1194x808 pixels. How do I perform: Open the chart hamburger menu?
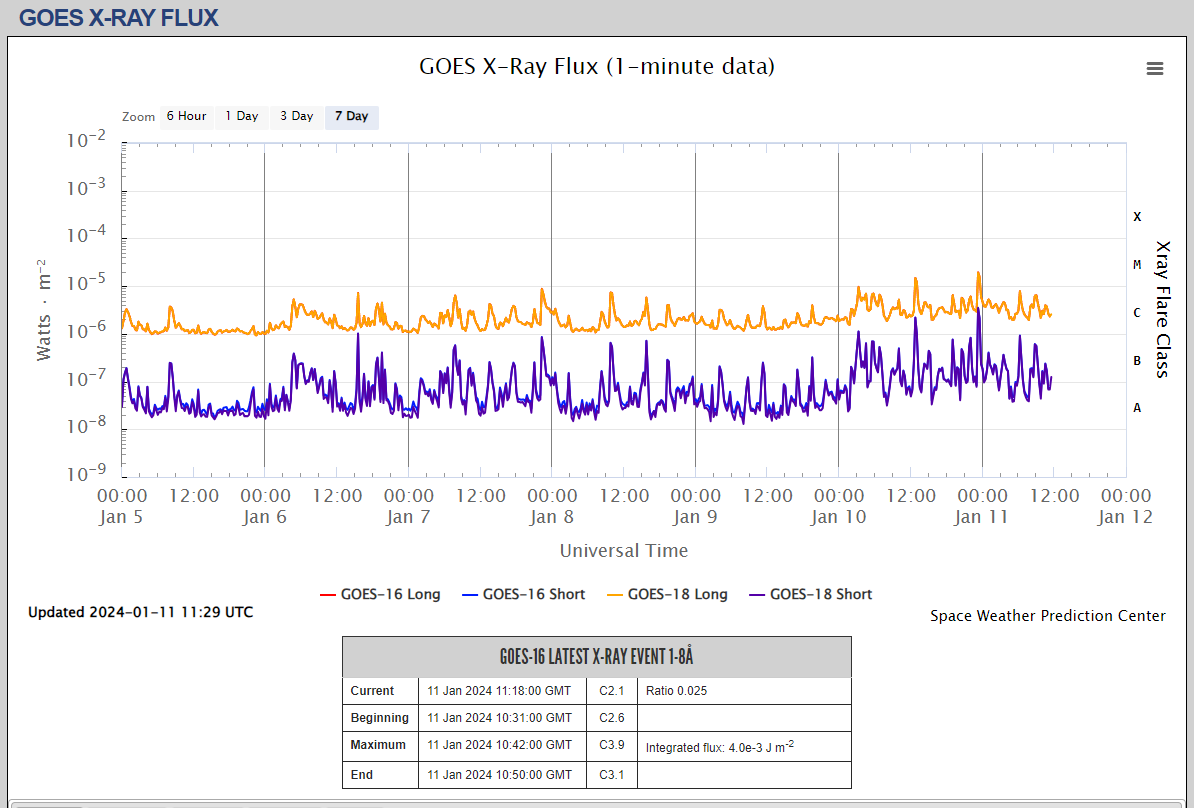pos(1155,68)
